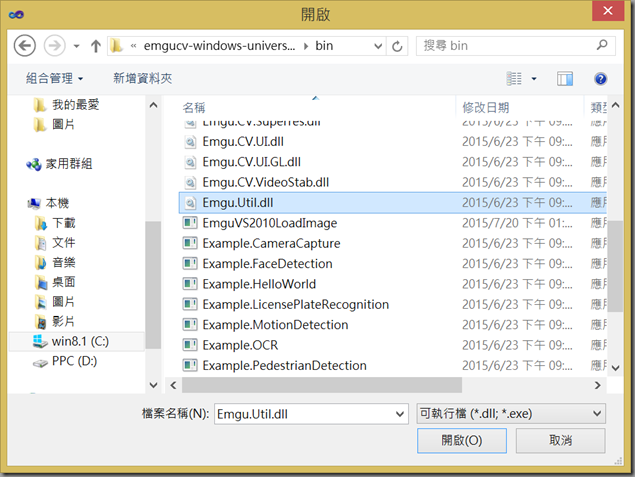Select Example.OCR application icon

(x=190, y=345)
